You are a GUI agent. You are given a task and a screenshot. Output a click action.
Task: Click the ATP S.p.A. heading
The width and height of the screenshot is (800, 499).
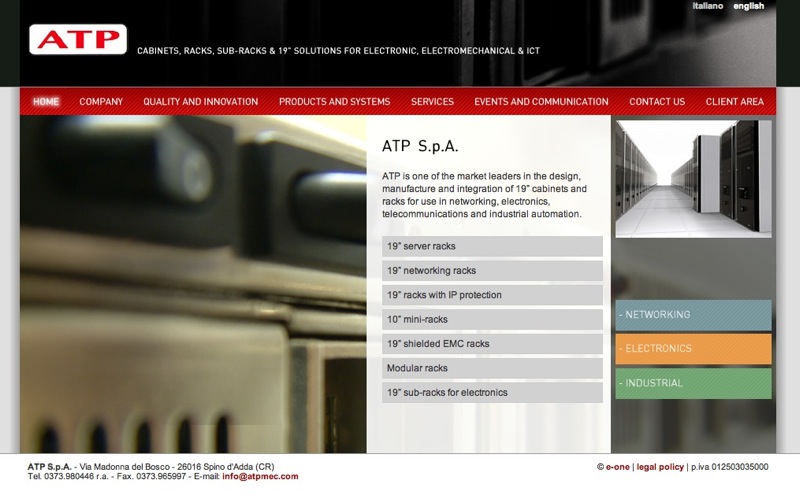(420, 146)
